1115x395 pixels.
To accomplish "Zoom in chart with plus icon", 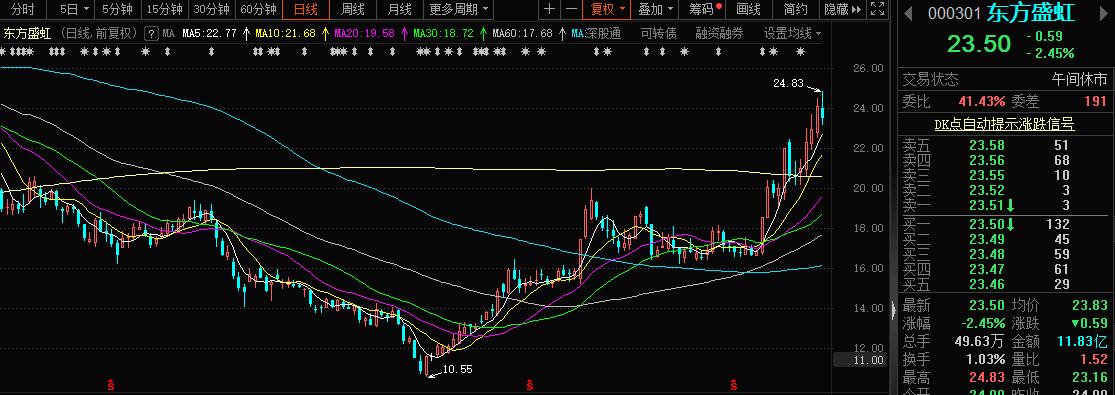I will click(549, 9).
